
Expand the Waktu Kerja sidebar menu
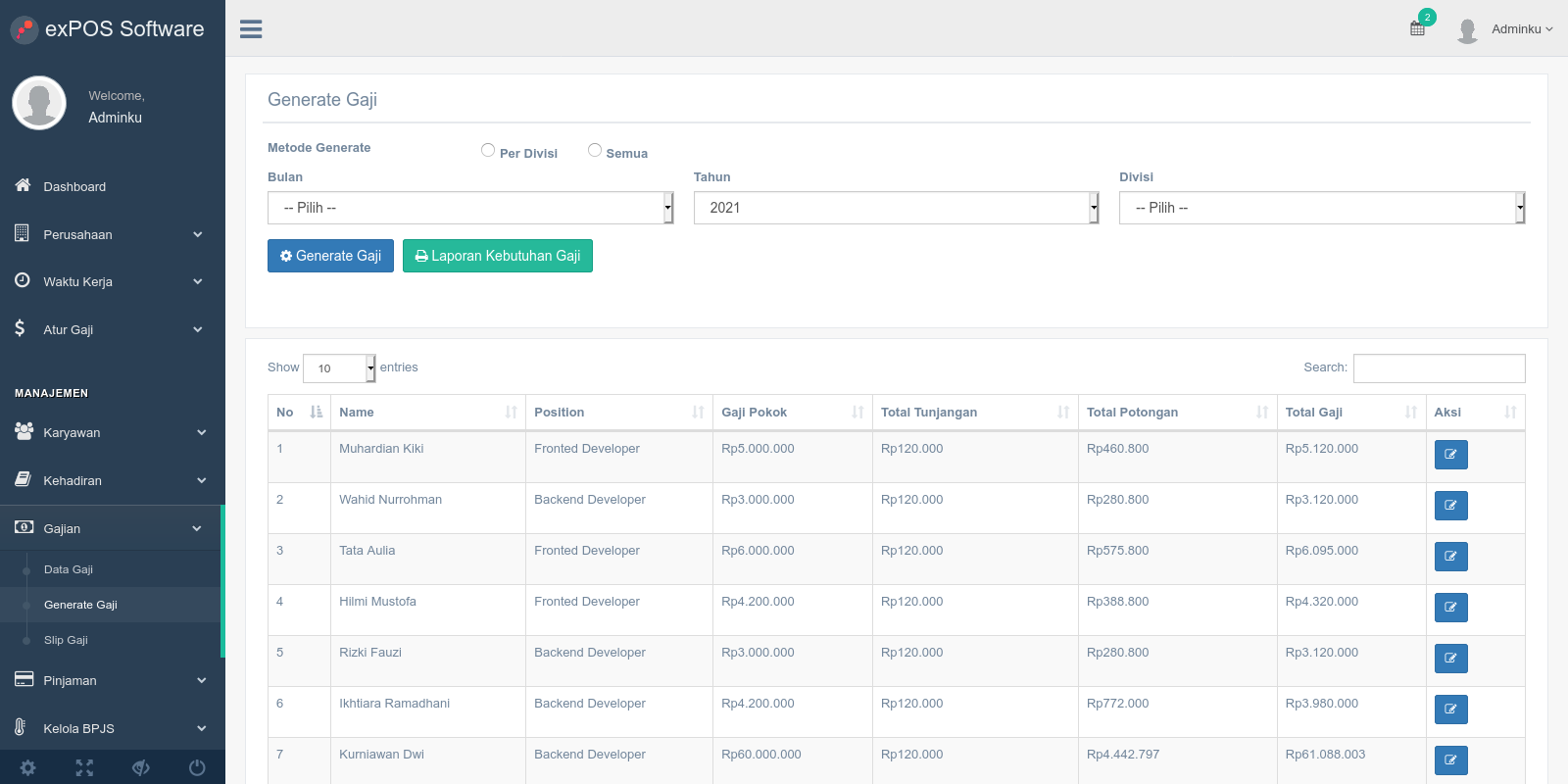pos(113,281)
